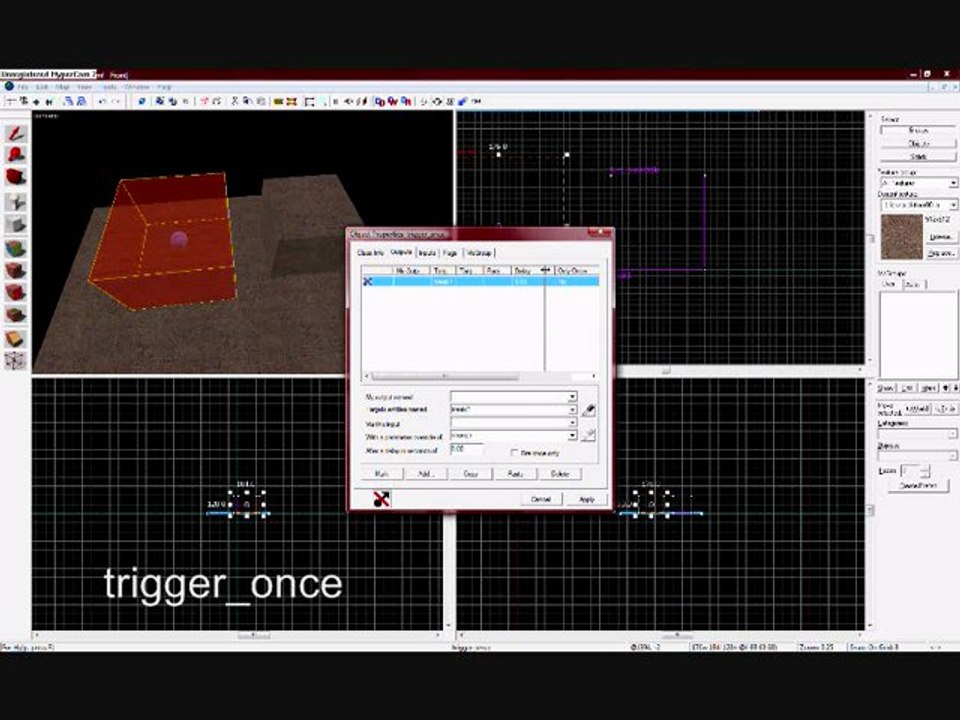960x720 pixels.
Task: Click the Delete button in dialog
Action: coord(560,474)
